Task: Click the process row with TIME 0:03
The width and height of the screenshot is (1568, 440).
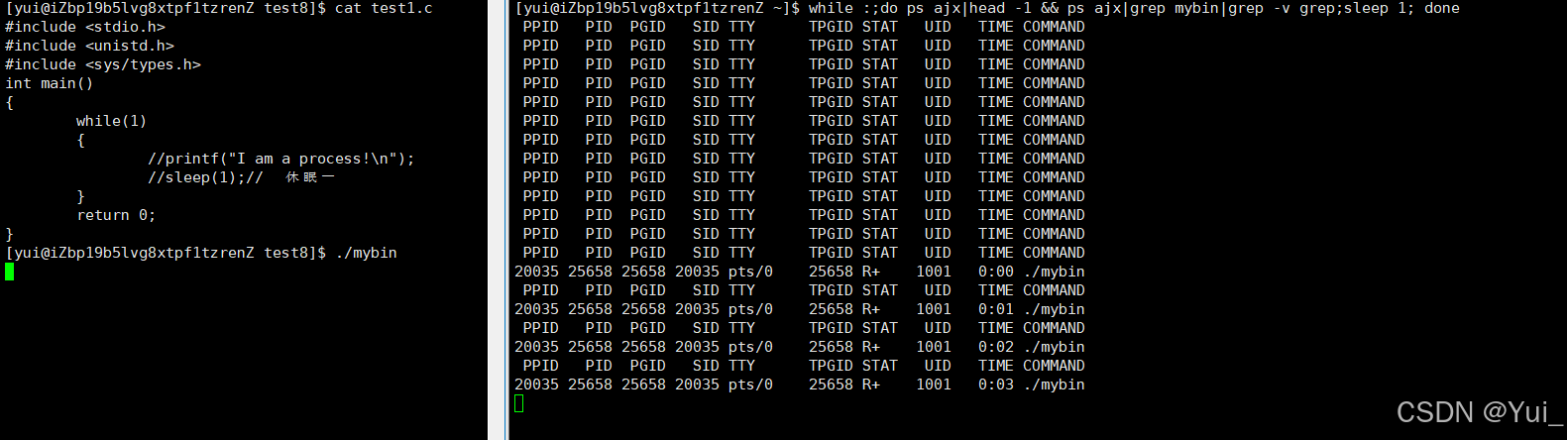Action: coord(800,385)
